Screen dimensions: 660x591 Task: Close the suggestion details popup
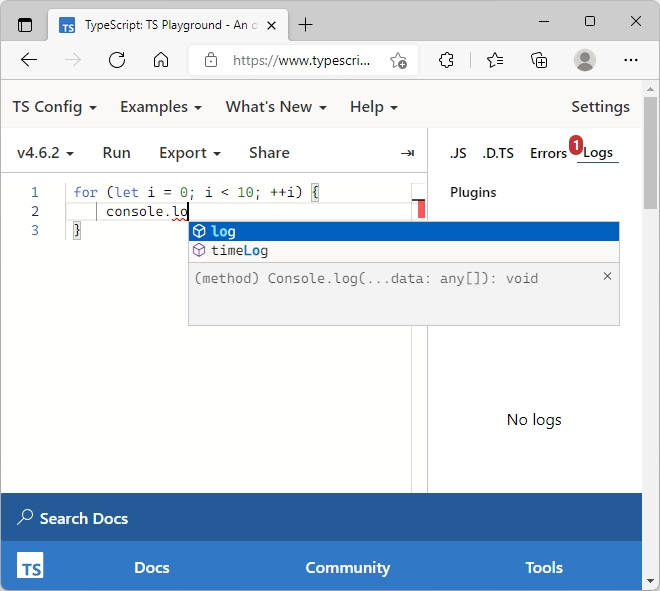(607, 276)
